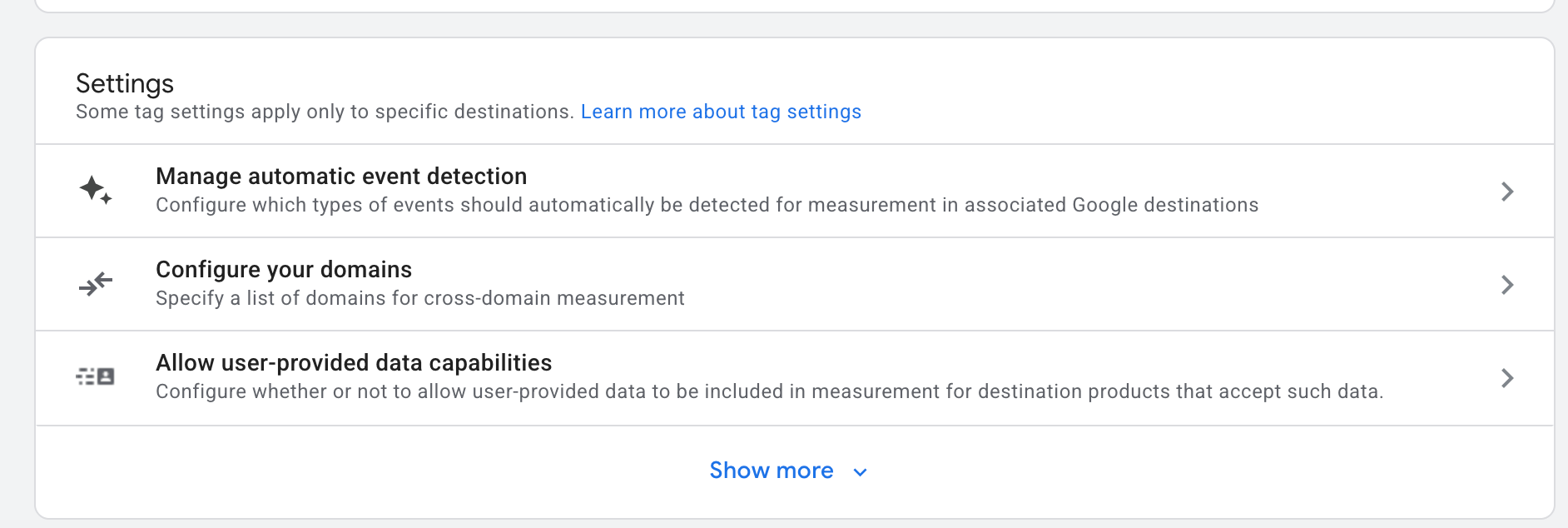Viewport: 1568px width, 528px height.
Task: Open Allow user-provided data capabilities title
Action: click(x=354, y=363)
